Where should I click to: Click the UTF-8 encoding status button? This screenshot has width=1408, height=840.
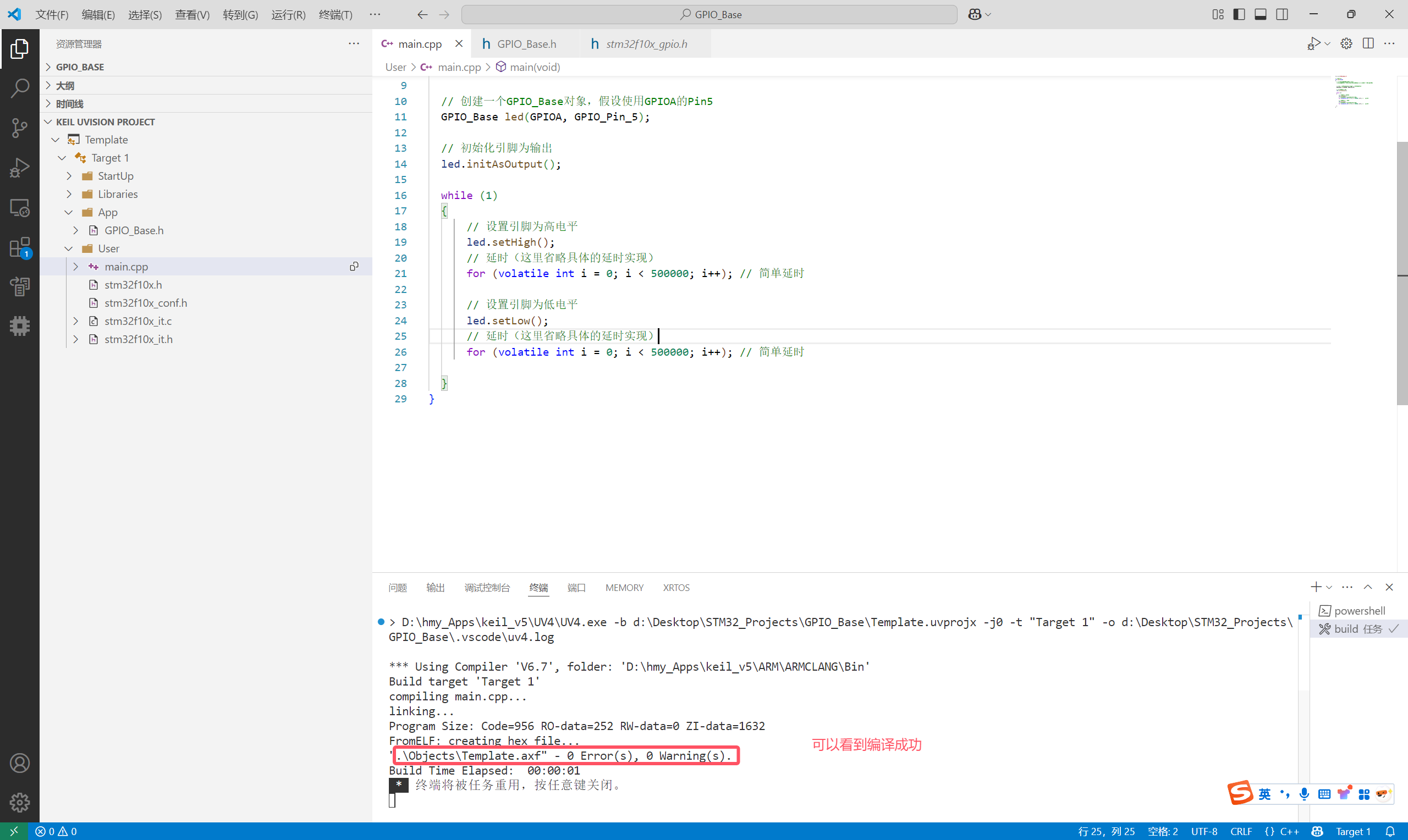pos(1203,831)
